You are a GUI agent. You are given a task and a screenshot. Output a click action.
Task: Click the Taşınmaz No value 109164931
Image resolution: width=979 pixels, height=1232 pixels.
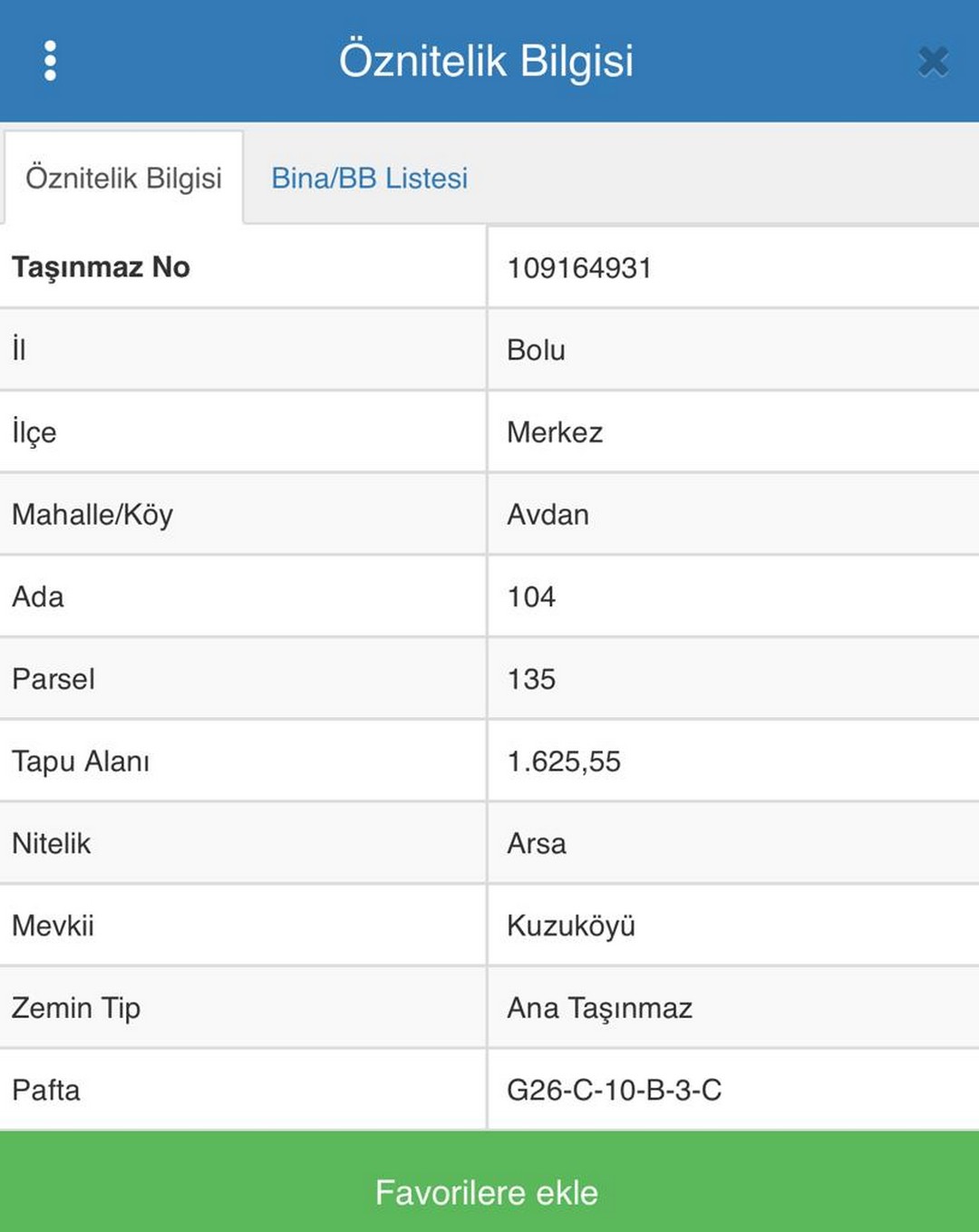(x=579, y=268)
